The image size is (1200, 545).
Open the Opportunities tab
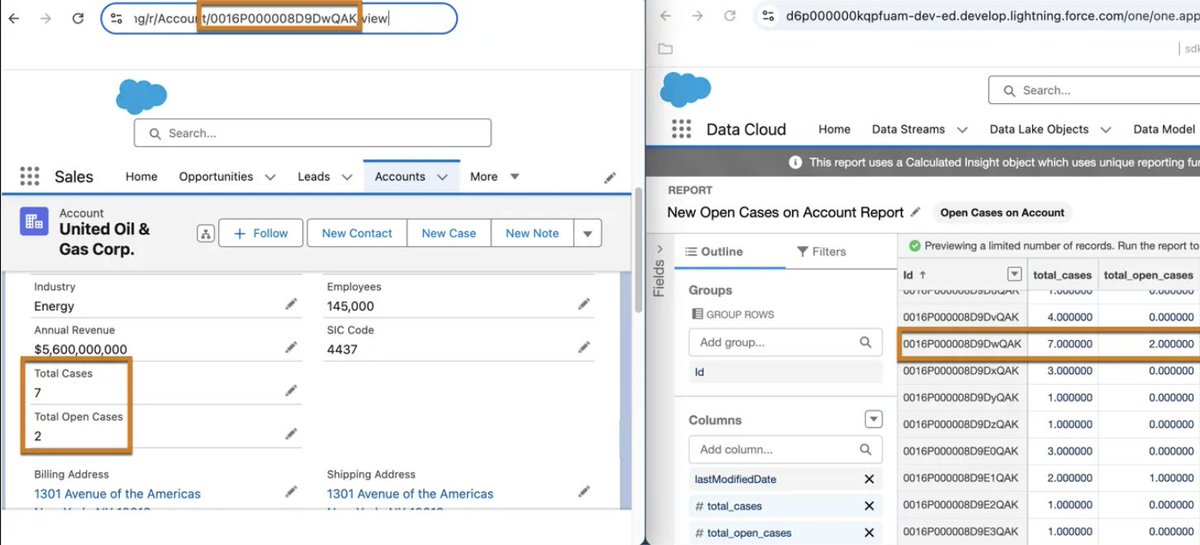216,177
